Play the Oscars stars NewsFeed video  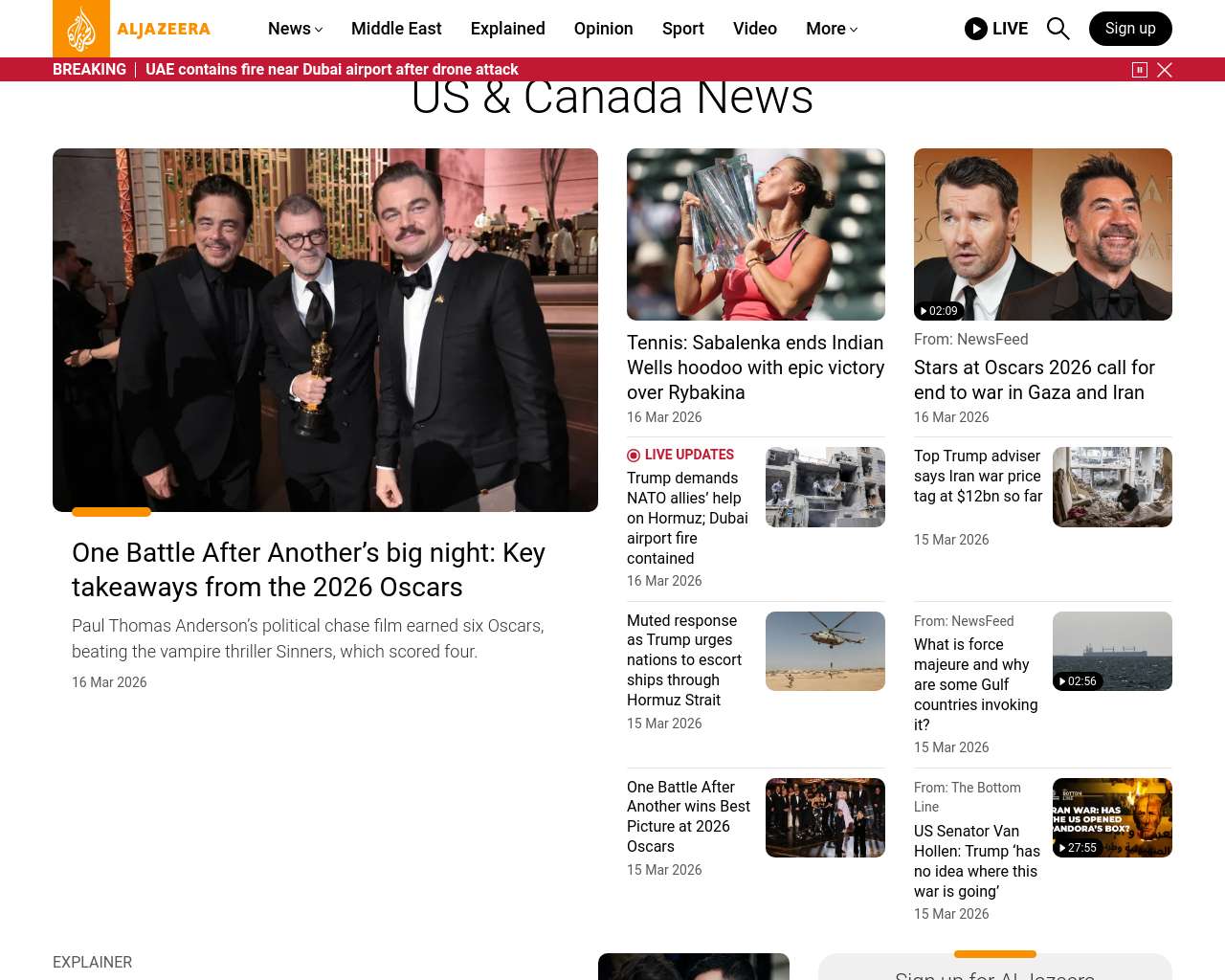point(1043,234)
